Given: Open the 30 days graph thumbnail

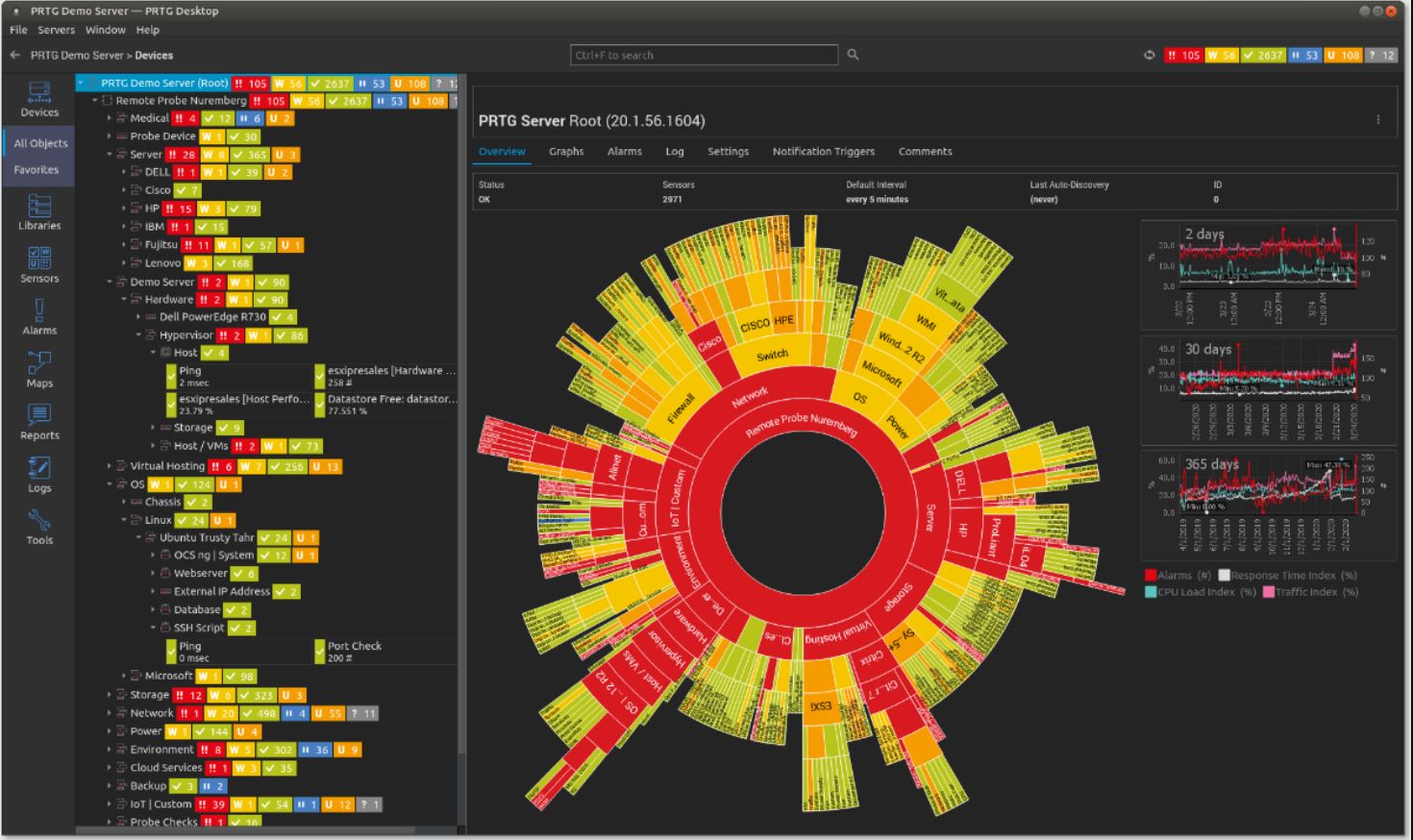Looking at the screenshot, I should pyautogui.click(x=1267, y=390).
